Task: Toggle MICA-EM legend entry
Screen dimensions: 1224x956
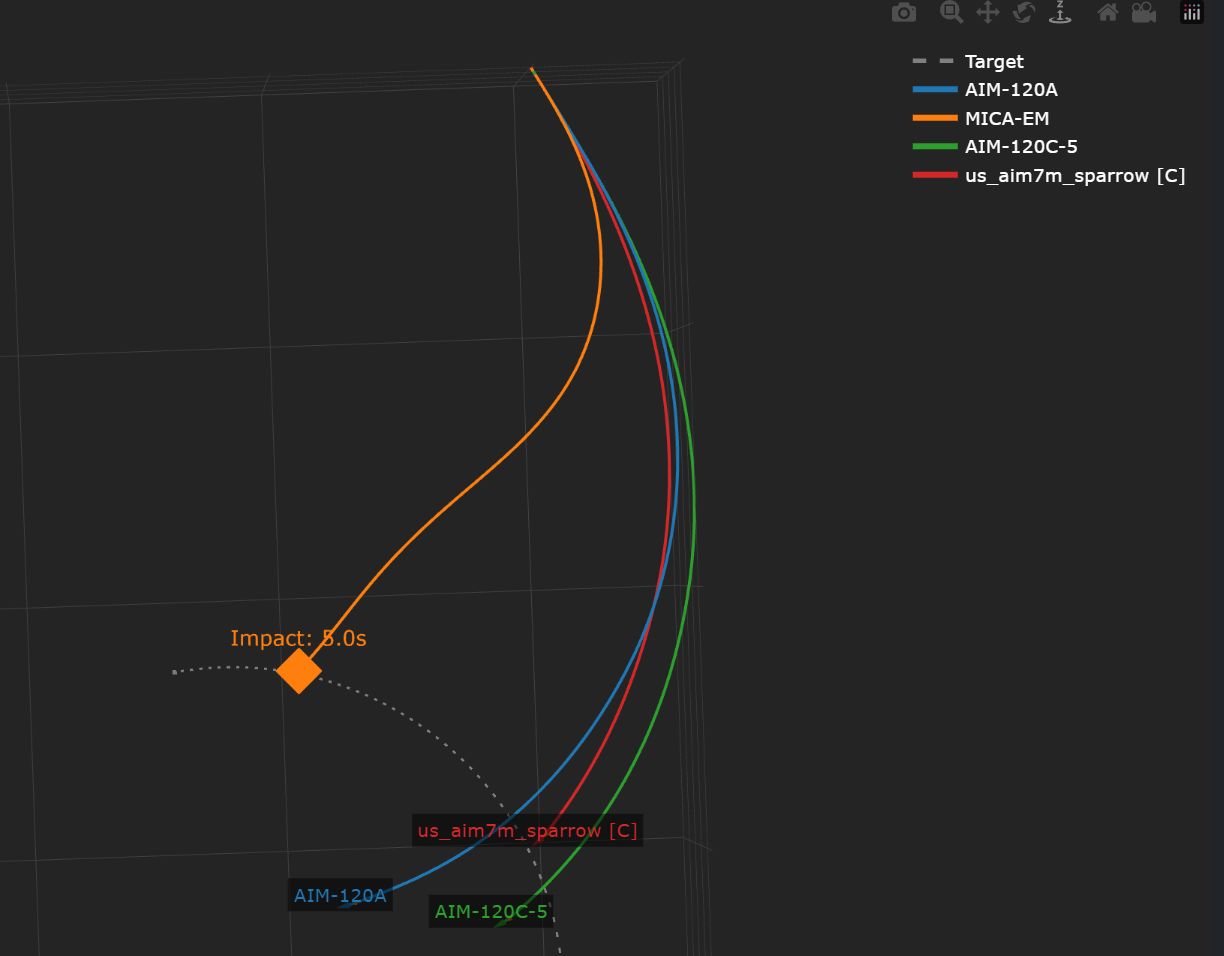Action: [x=1006, y=118]
